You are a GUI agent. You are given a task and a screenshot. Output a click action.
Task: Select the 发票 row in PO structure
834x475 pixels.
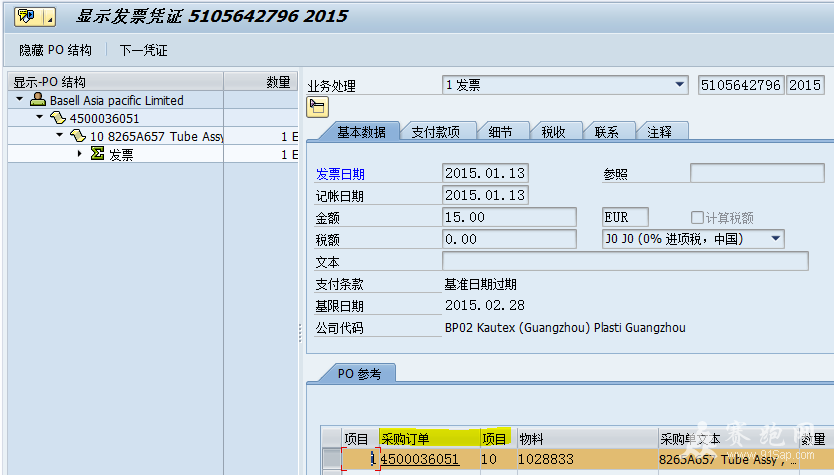[153, 154]
